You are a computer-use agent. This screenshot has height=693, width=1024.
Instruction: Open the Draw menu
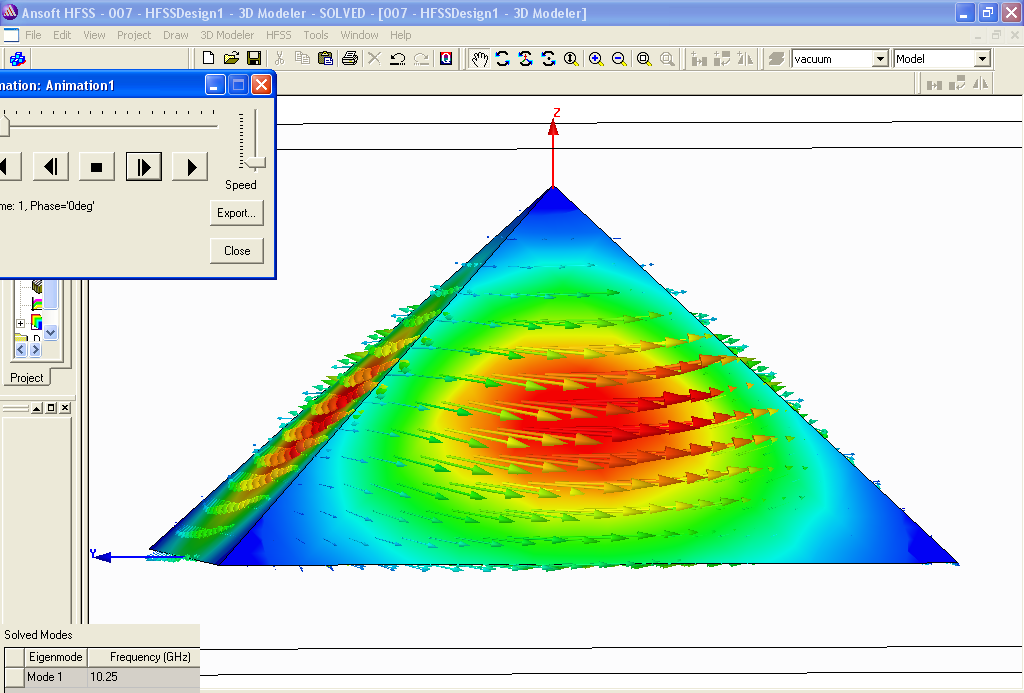click(x=176, y=35)
